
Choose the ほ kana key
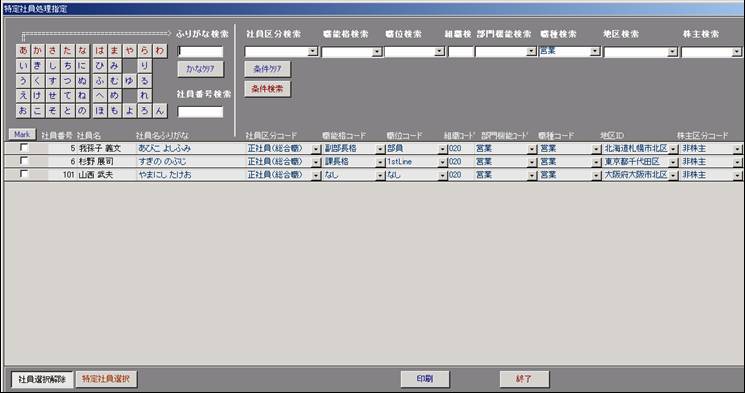99,111
